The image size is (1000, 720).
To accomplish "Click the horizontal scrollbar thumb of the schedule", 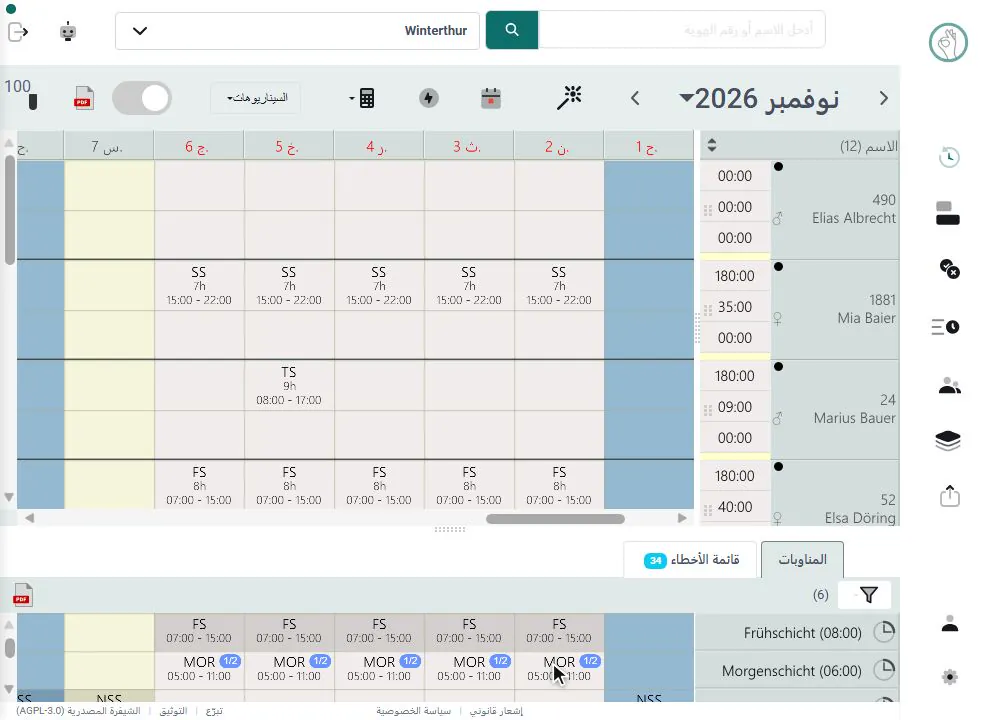I will coord(555,518).
